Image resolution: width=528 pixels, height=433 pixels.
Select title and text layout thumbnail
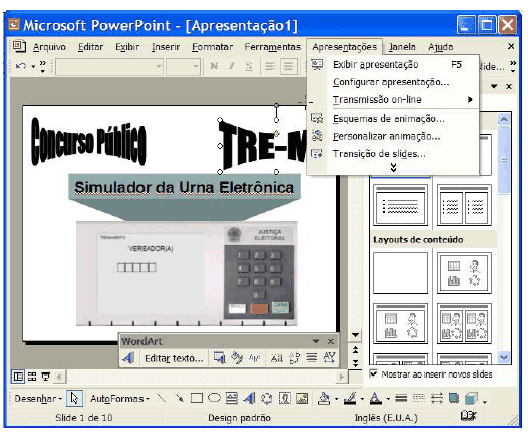point(400,205)
